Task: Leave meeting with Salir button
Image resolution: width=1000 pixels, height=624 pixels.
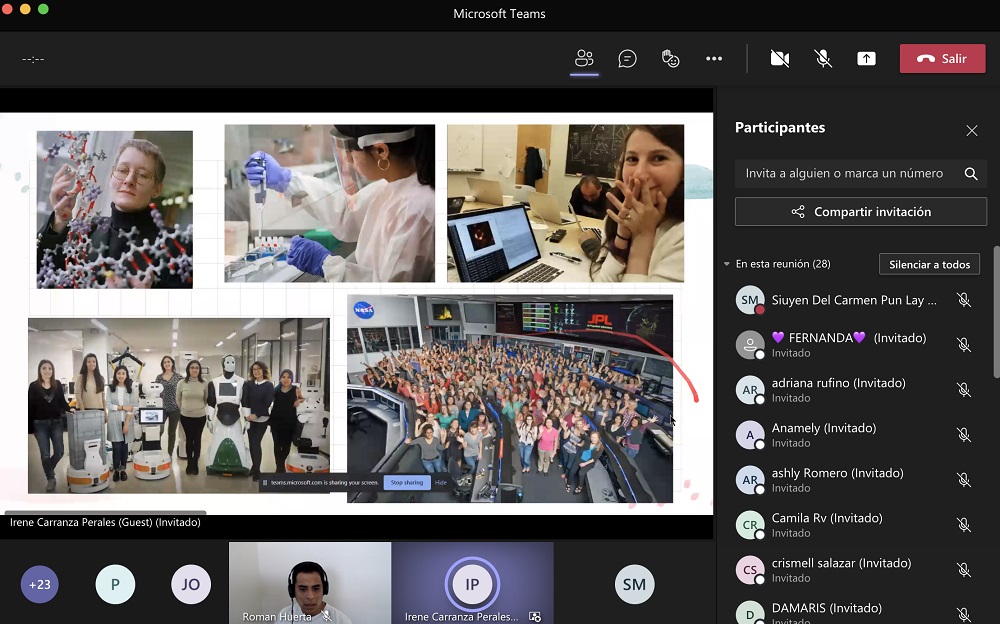Action: (943, 59)
